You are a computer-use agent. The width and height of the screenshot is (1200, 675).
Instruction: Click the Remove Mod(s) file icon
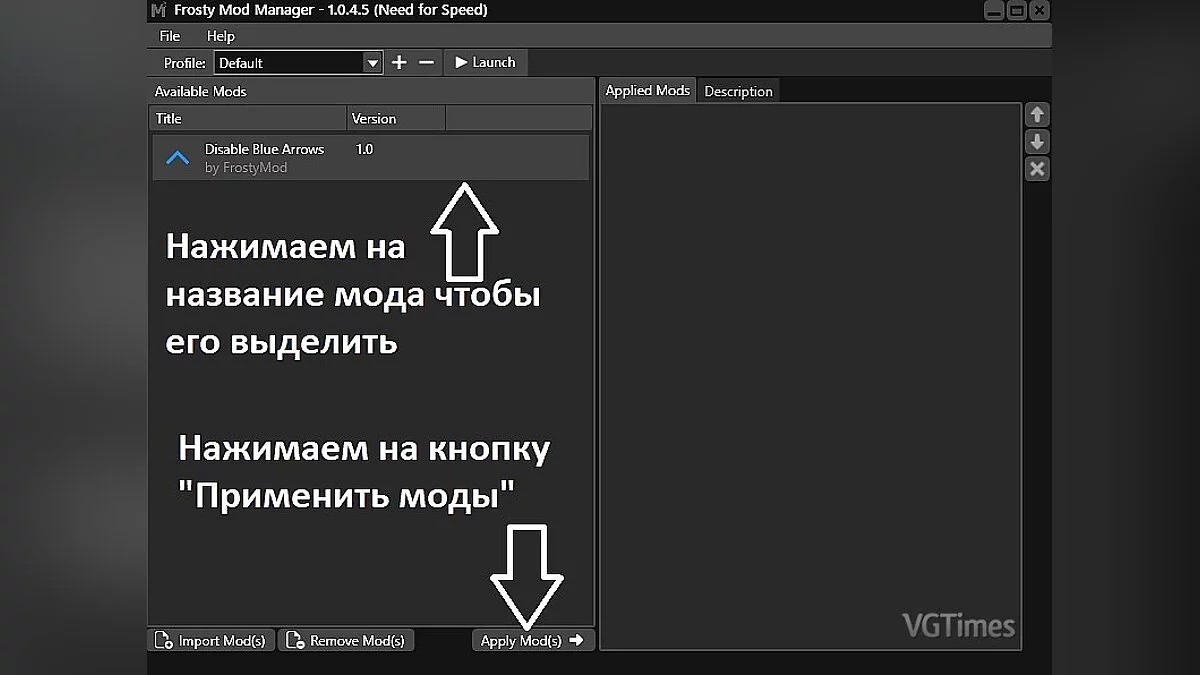coord(295,640)
